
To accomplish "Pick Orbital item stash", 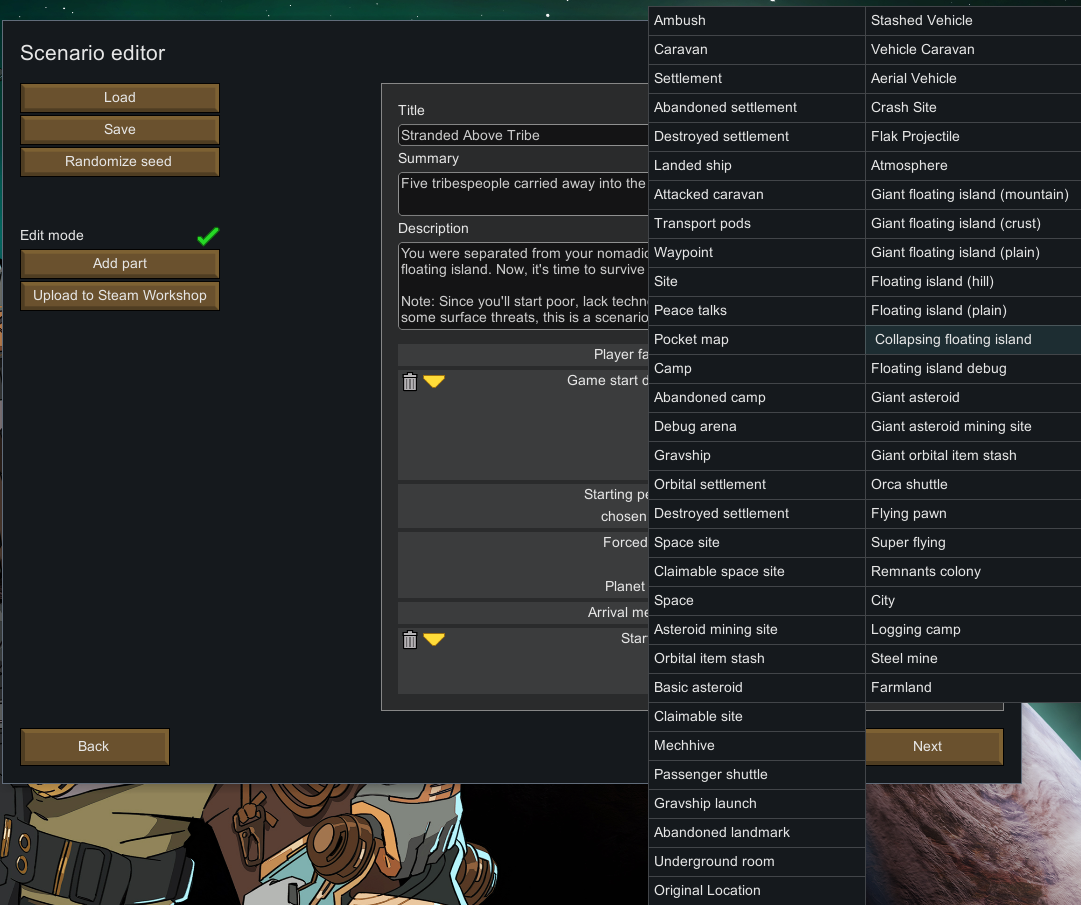I will (x=756, y=658).
